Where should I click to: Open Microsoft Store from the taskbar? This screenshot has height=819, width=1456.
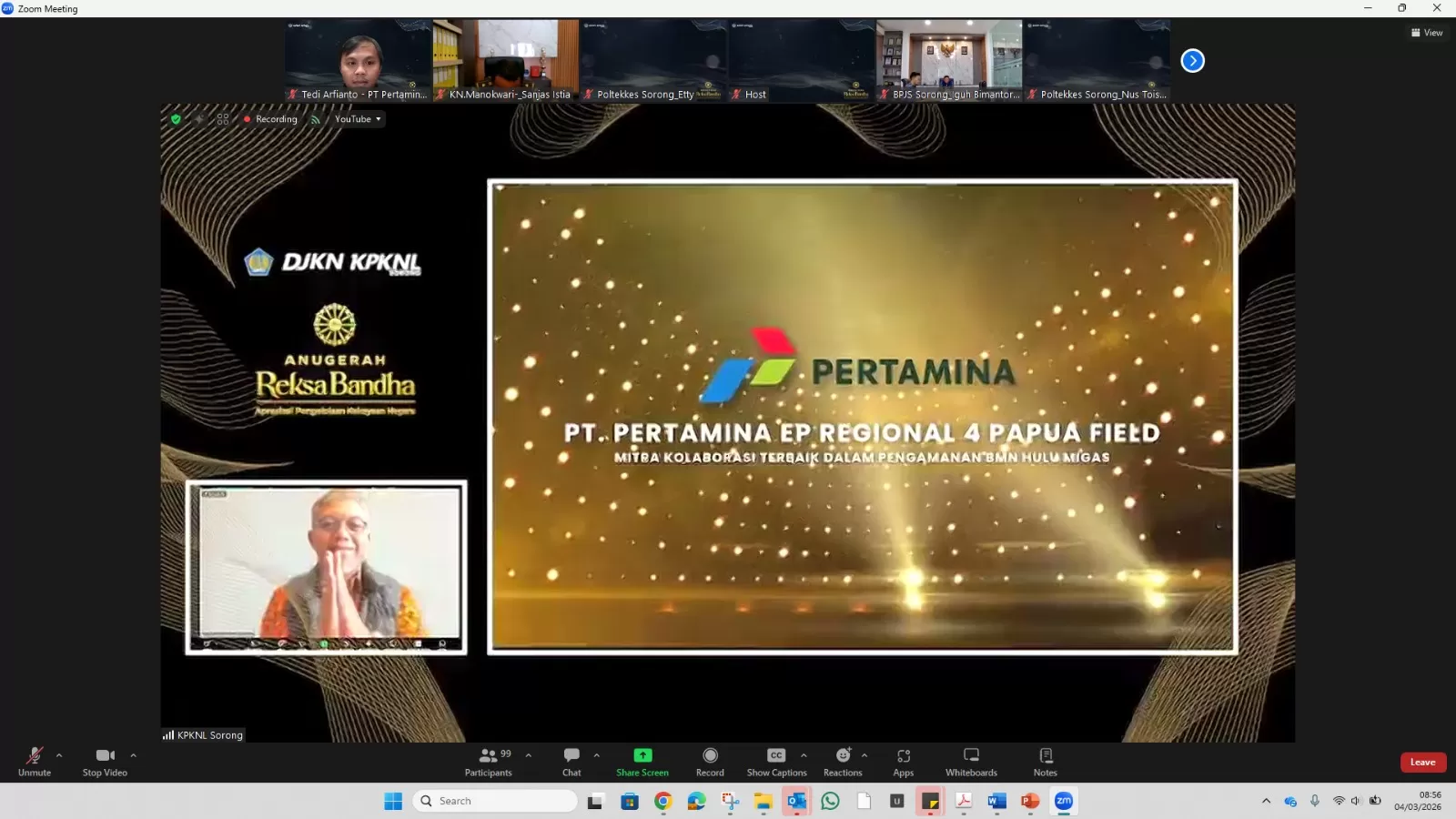[630, 801]
